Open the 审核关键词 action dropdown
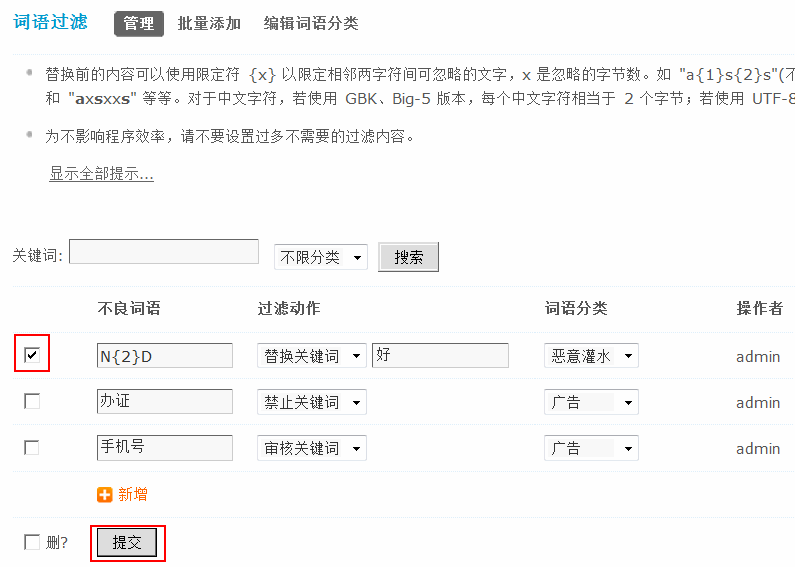The width and height of the screenshot is (795, 567). point(311,448)
